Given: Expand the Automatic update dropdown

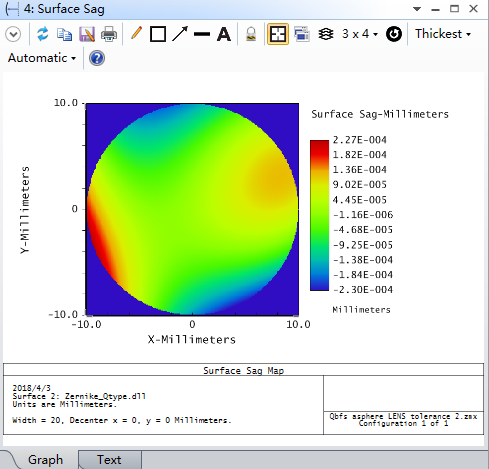Looking at the screenshot, I should pyautogui.click(x=42, y=58).
